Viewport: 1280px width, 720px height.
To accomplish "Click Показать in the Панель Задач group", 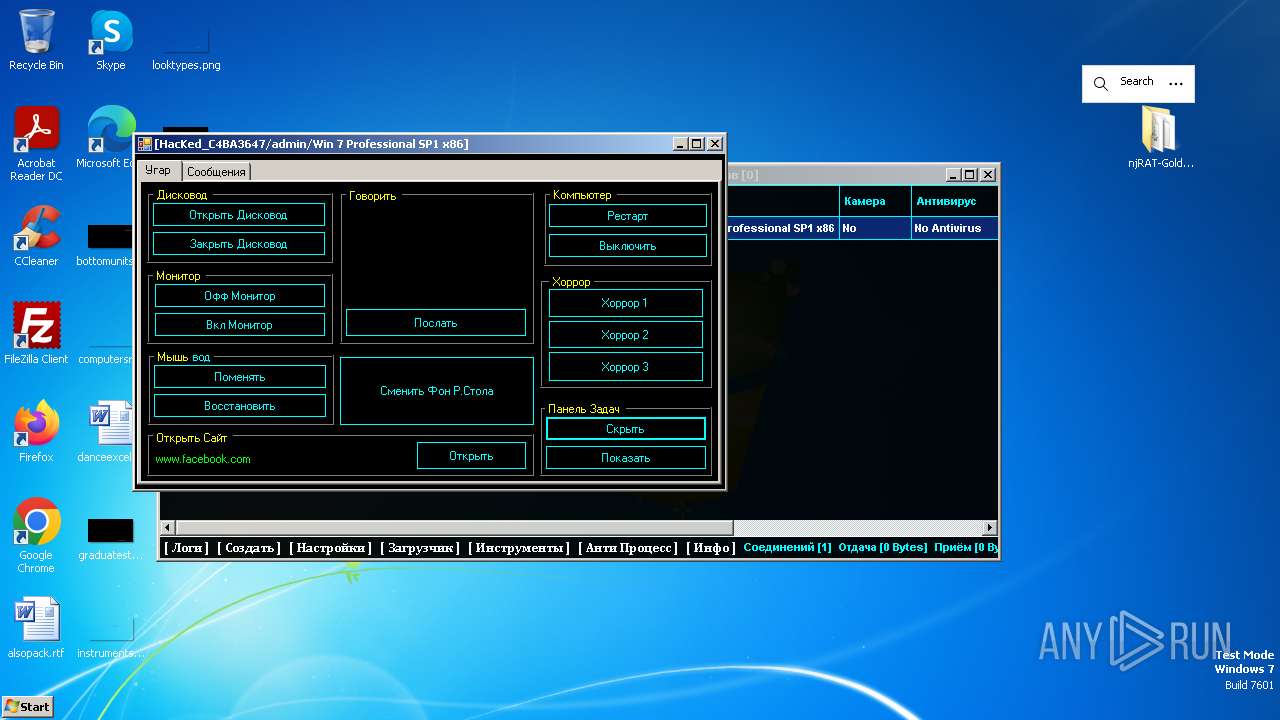I will 626,458.
